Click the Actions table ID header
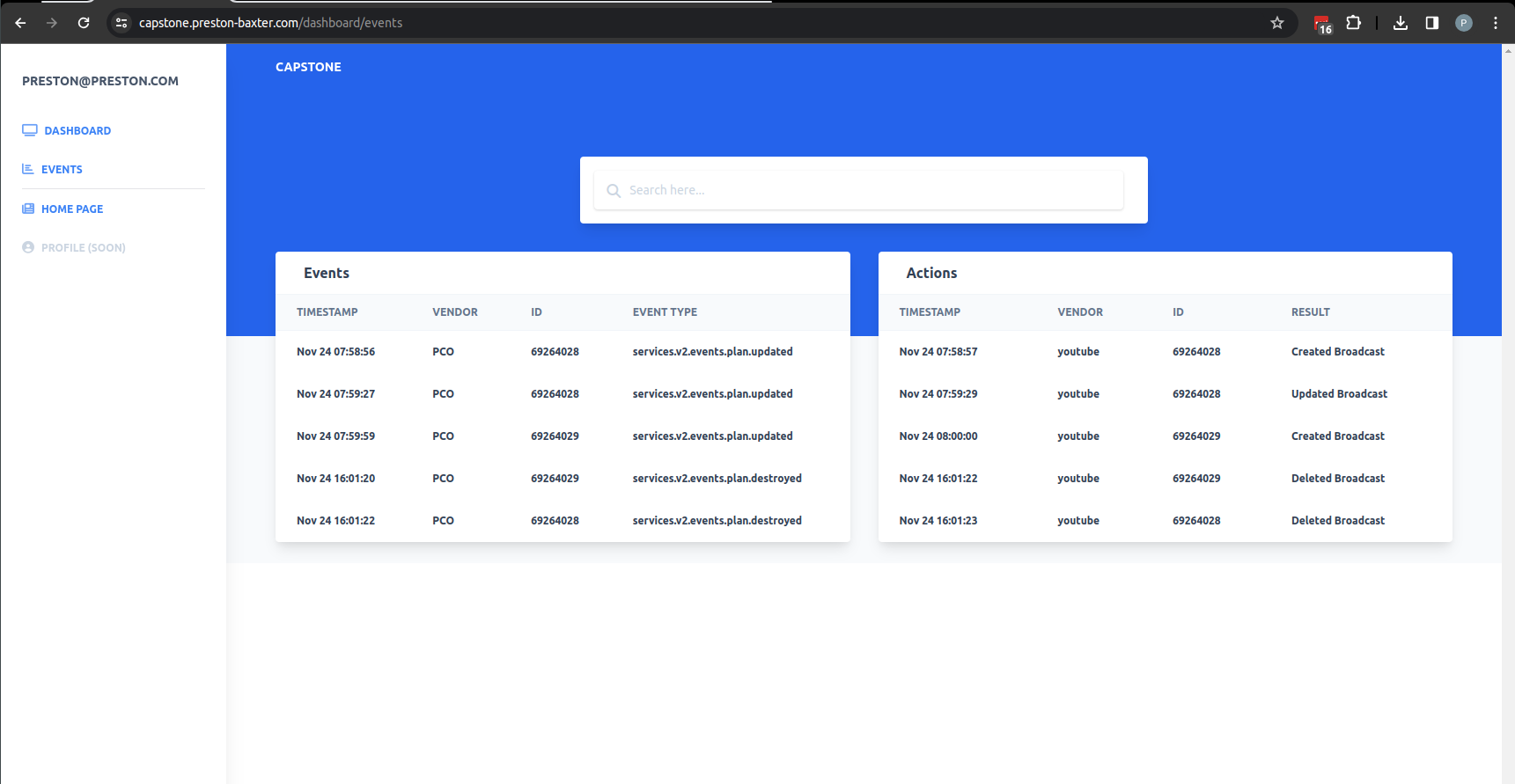1515x784 pixels. click(1178, 312)
